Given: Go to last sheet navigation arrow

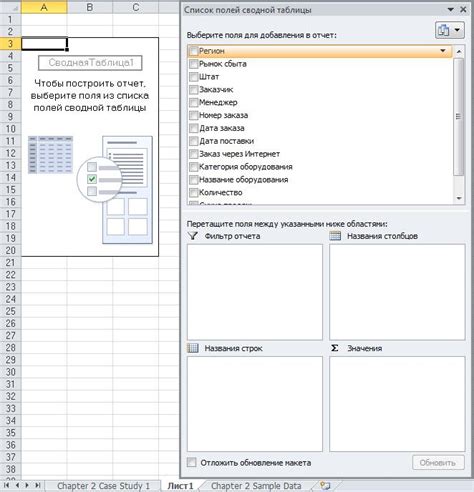Looking at the screenshot, I should 38,485.
